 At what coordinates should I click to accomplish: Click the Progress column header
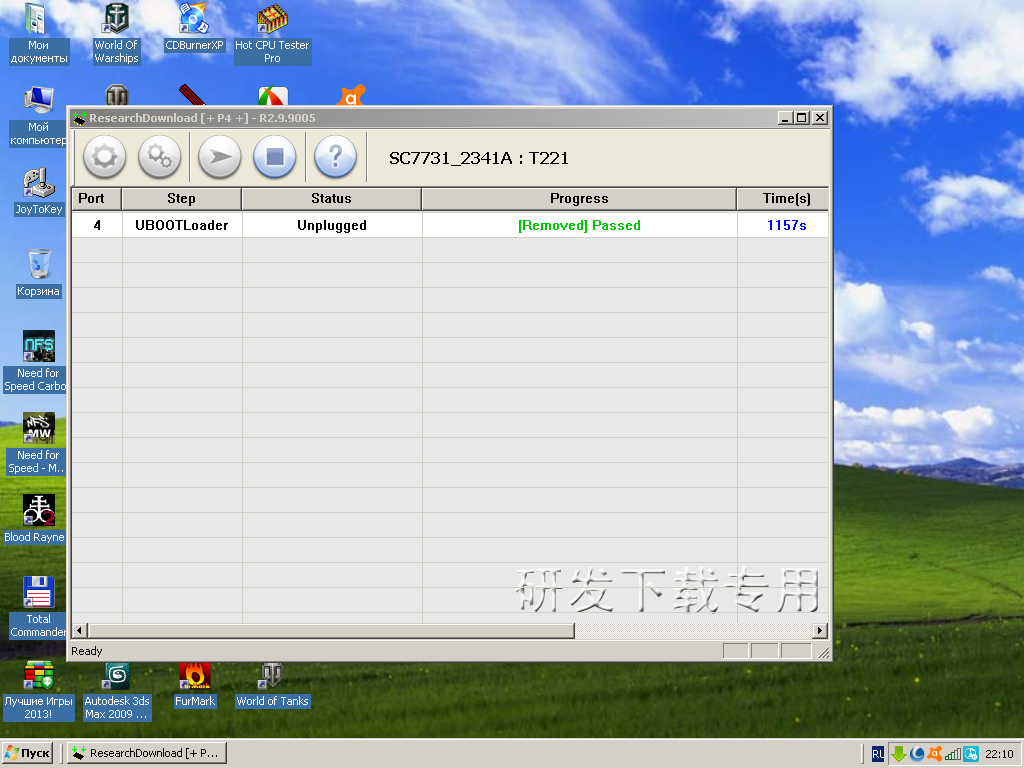click(579, 199)
